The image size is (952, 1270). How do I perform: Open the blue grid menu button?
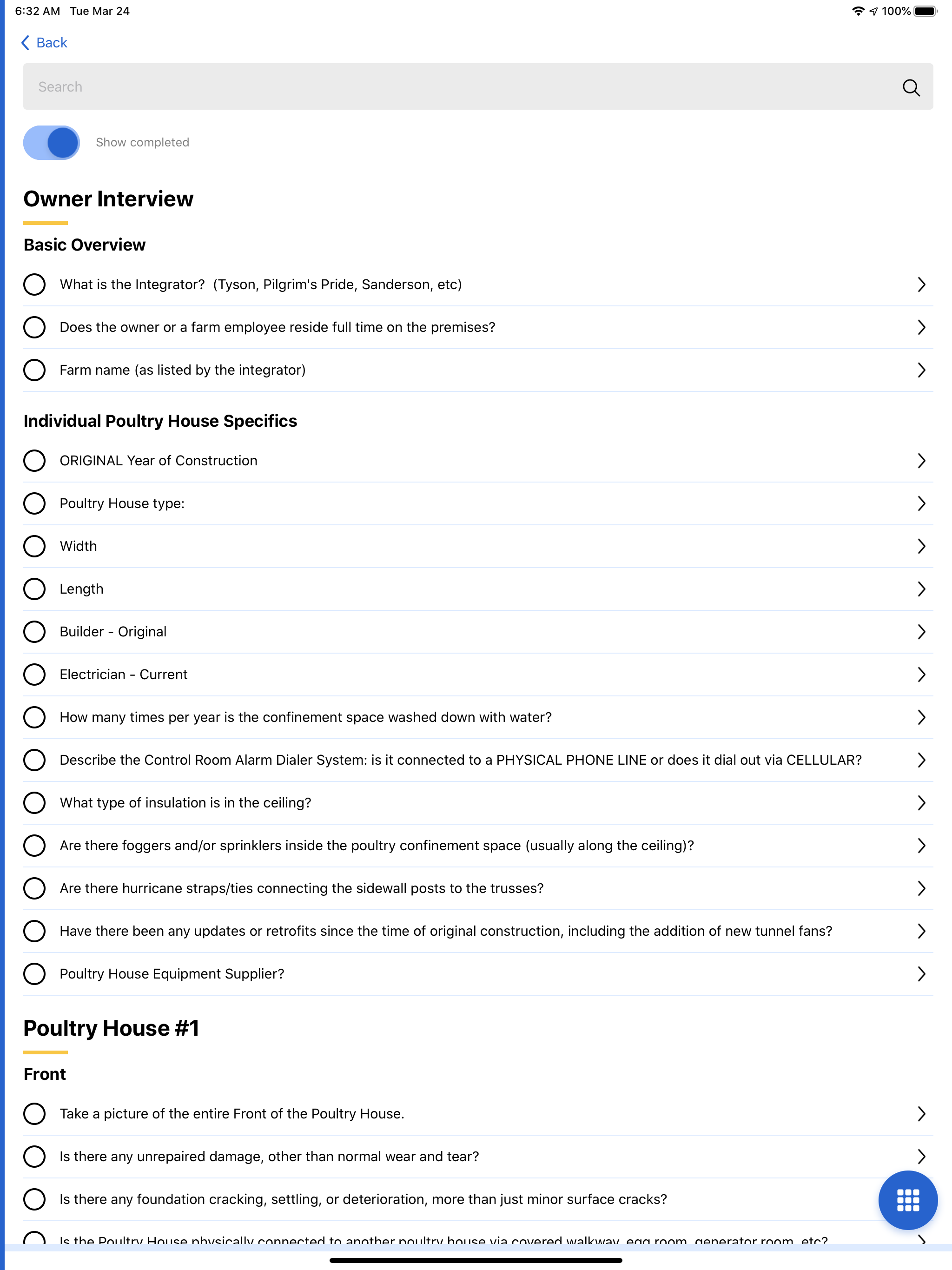point(908,1200)
